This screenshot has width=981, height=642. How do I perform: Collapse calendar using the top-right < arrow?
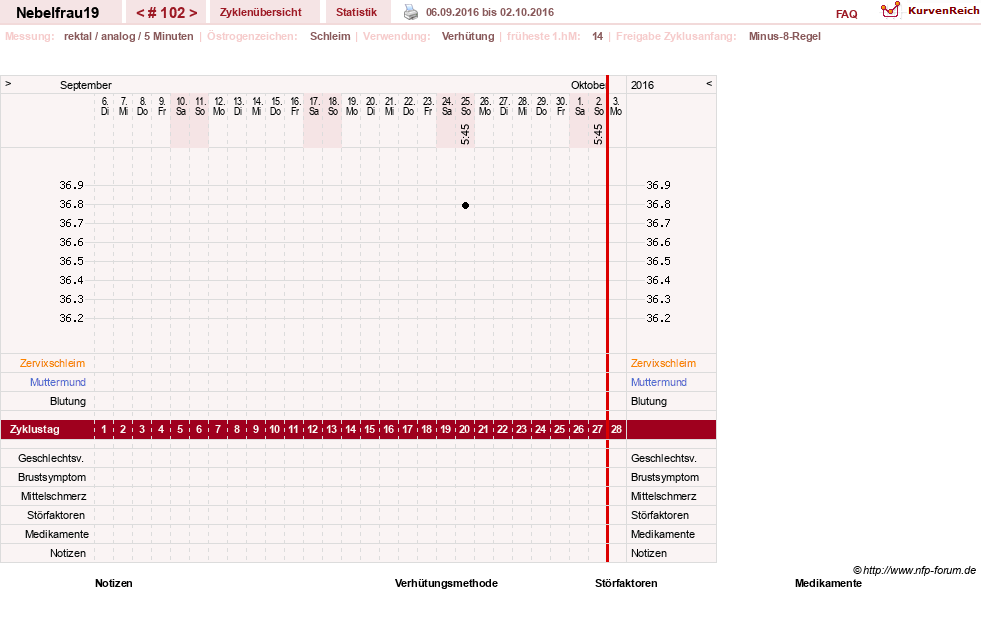tap(709, 83)
